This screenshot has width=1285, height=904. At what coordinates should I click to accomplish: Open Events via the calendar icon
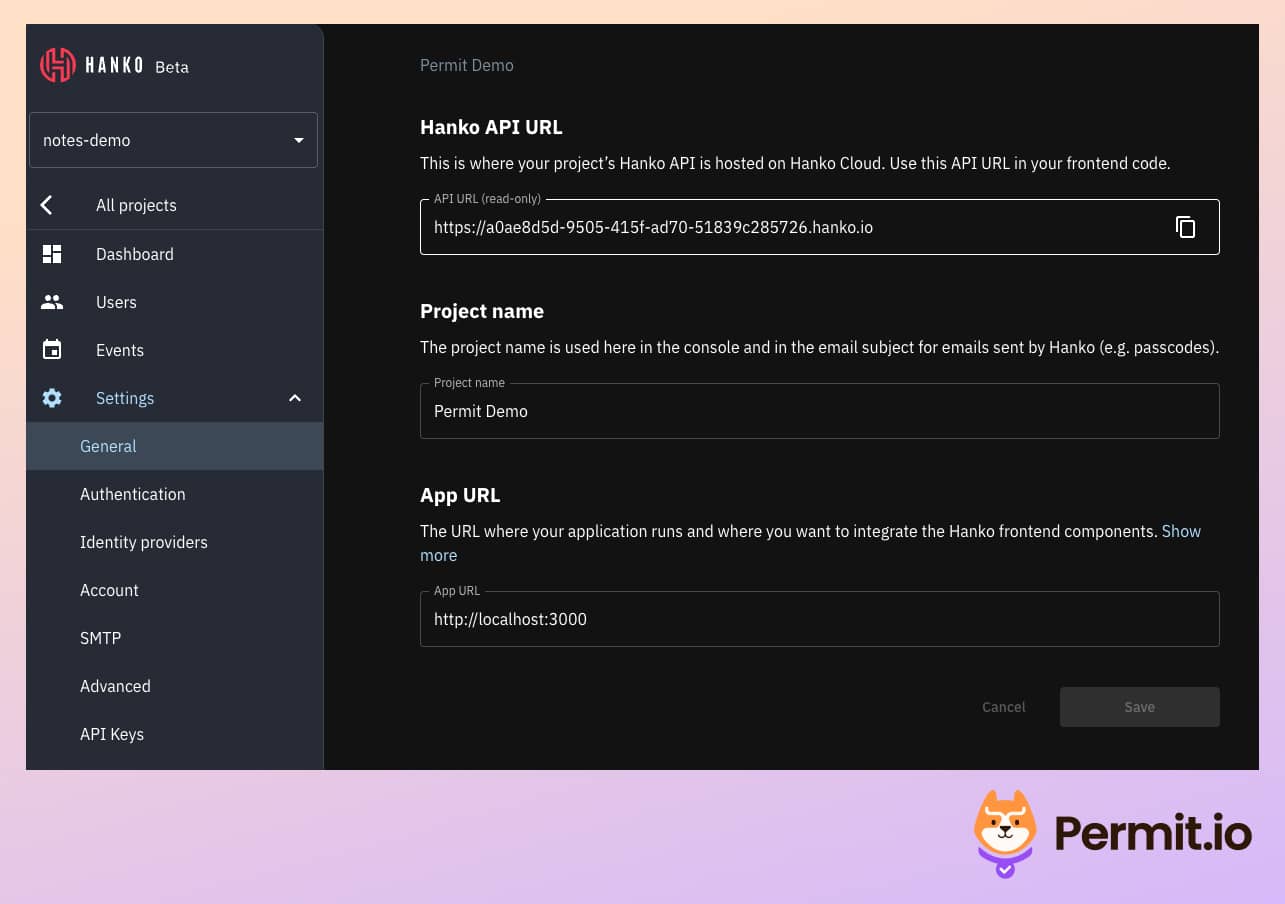(52, 350)
